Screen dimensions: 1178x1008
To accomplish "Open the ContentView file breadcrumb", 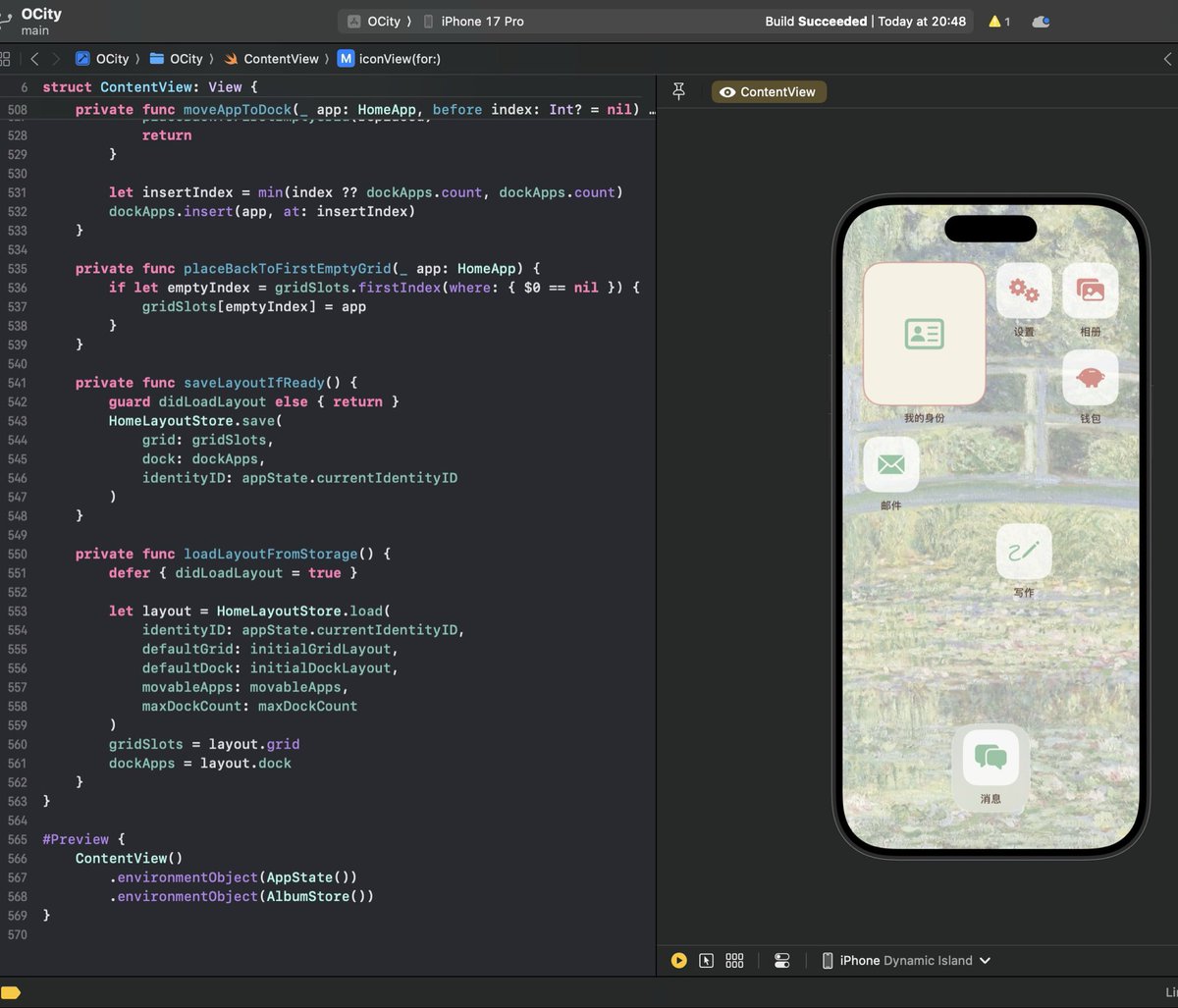I will click(272, 59).
